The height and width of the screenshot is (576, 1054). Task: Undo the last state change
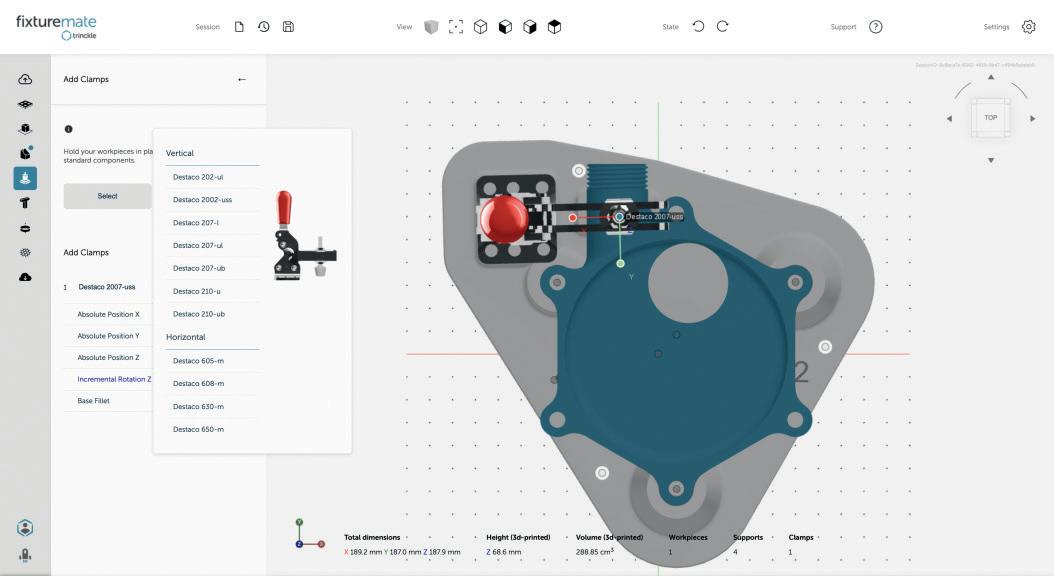click(x=698, y=26)
